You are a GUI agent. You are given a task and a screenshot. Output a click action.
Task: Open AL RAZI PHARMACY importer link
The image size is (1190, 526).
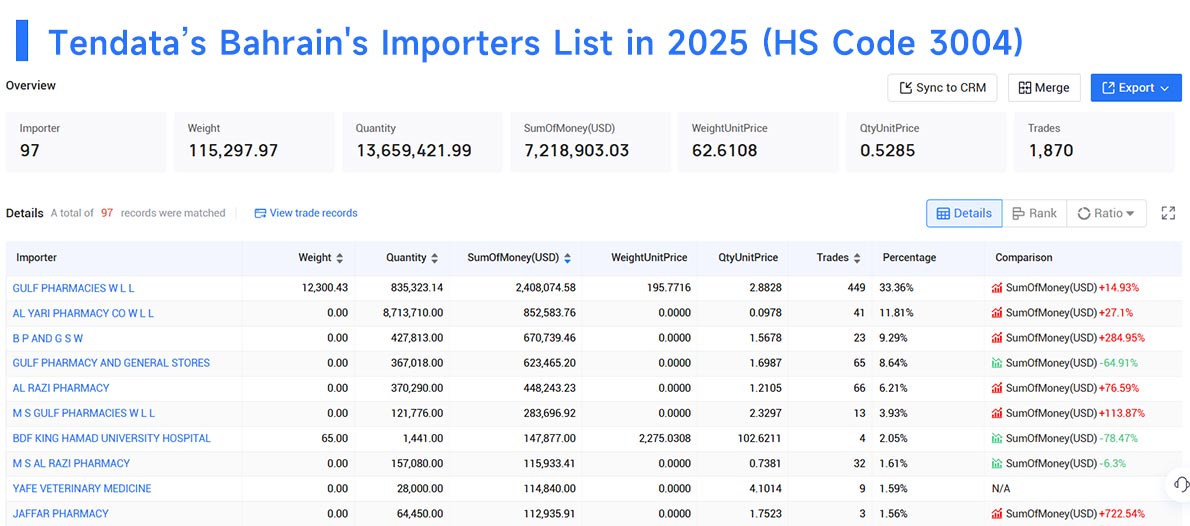click(61, 388)
